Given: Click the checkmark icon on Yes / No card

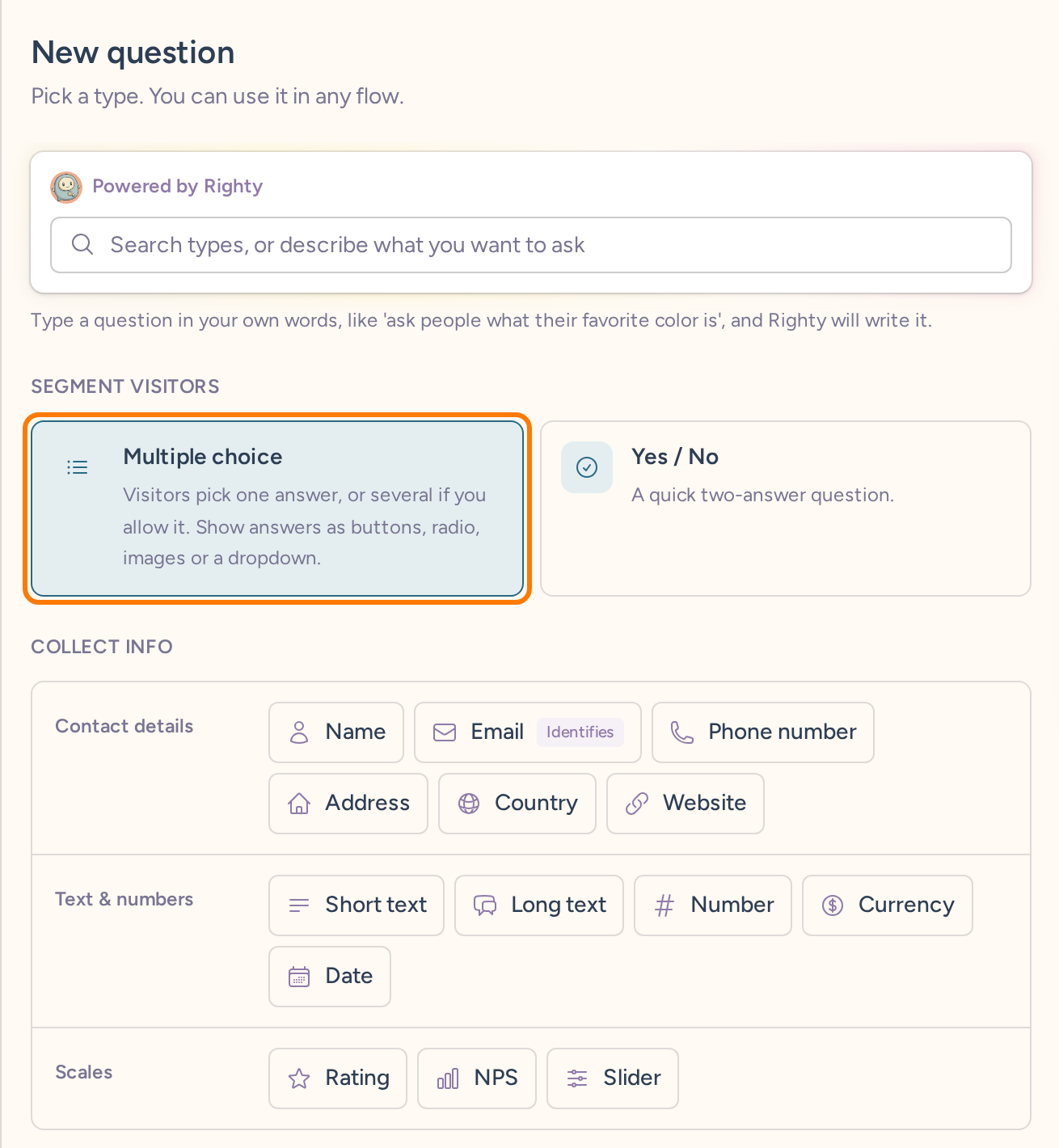Looking at the screenshot, I should pos(587,467).
